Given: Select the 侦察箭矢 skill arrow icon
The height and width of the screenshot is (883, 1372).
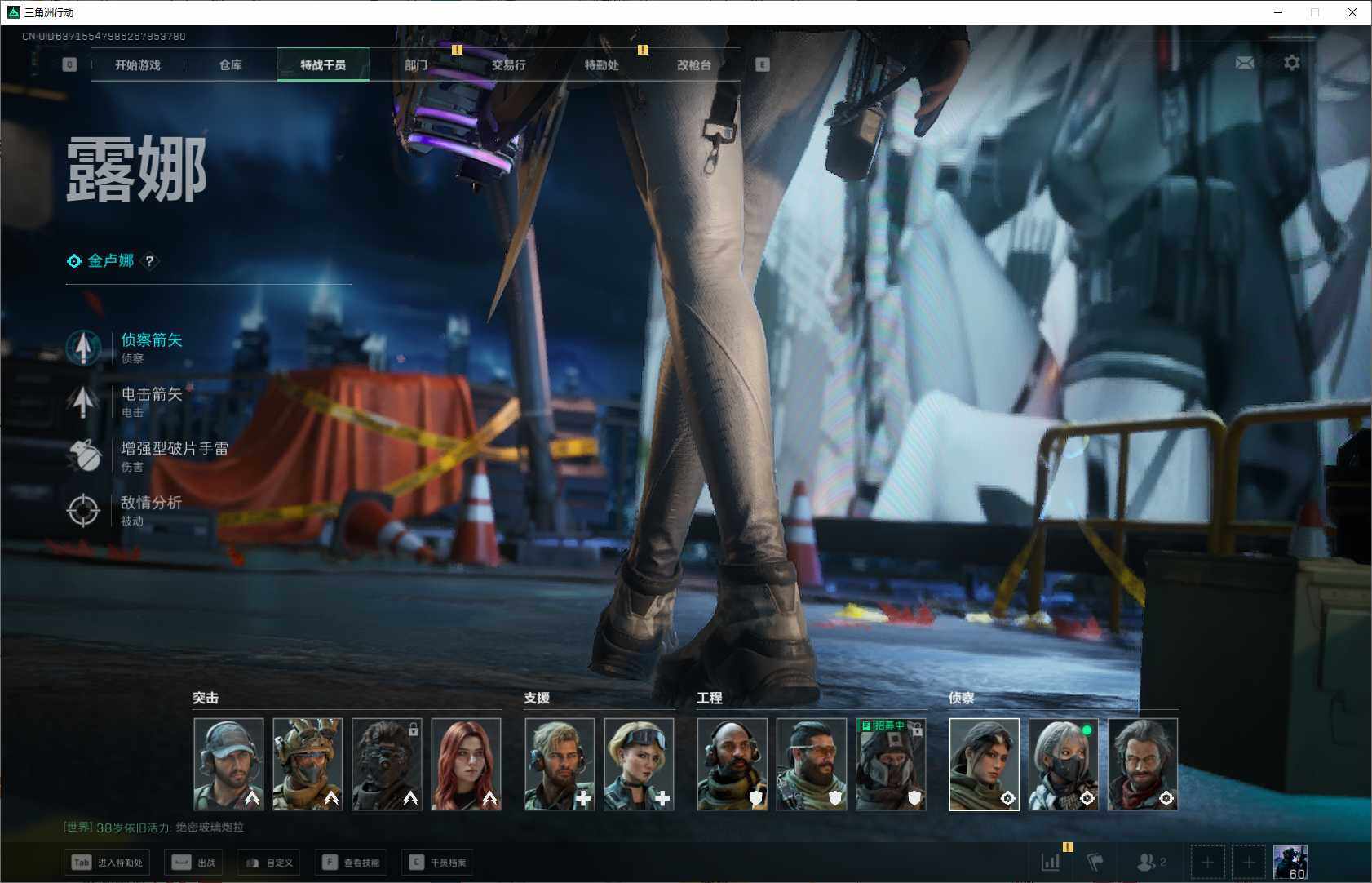Looking at the screenshot, I should pos(83,348).
